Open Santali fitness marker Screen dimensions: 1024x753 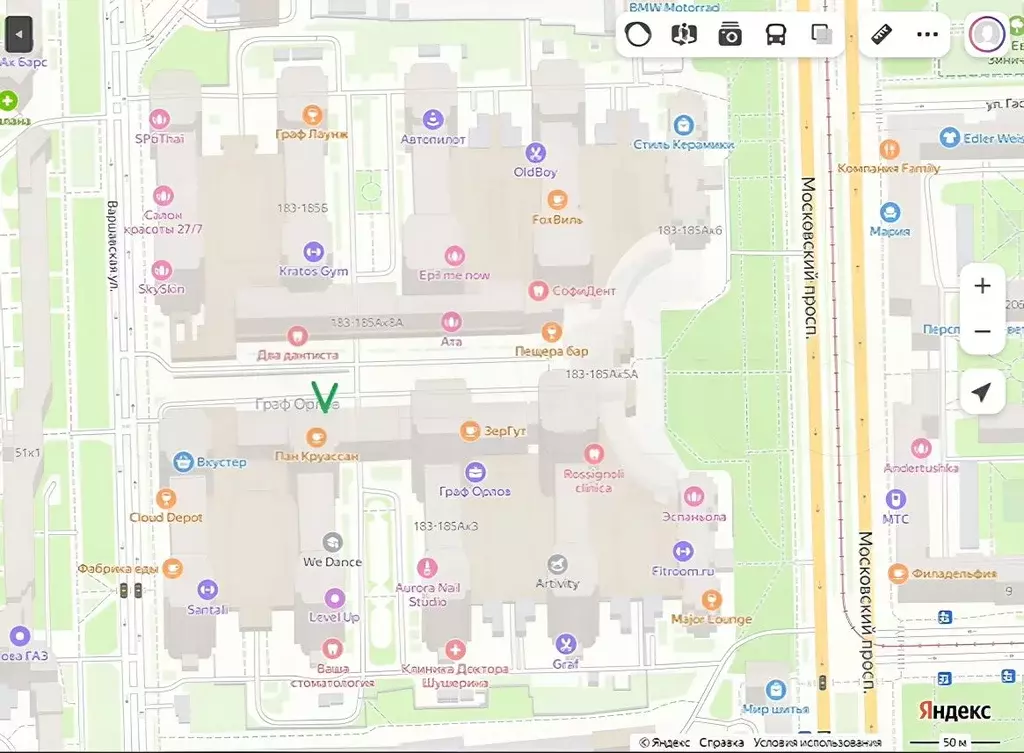(x=207, y=590)
